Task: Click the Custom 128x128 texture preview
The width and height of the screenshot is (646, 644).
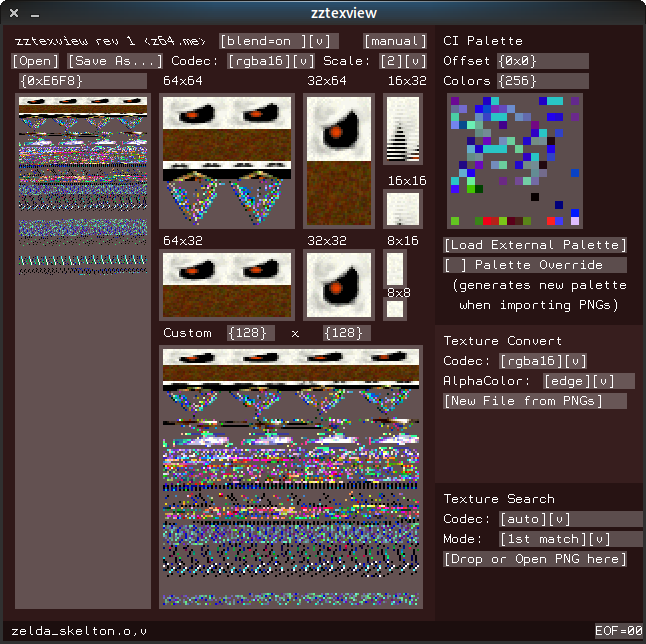Action: (x=291, y=477)
